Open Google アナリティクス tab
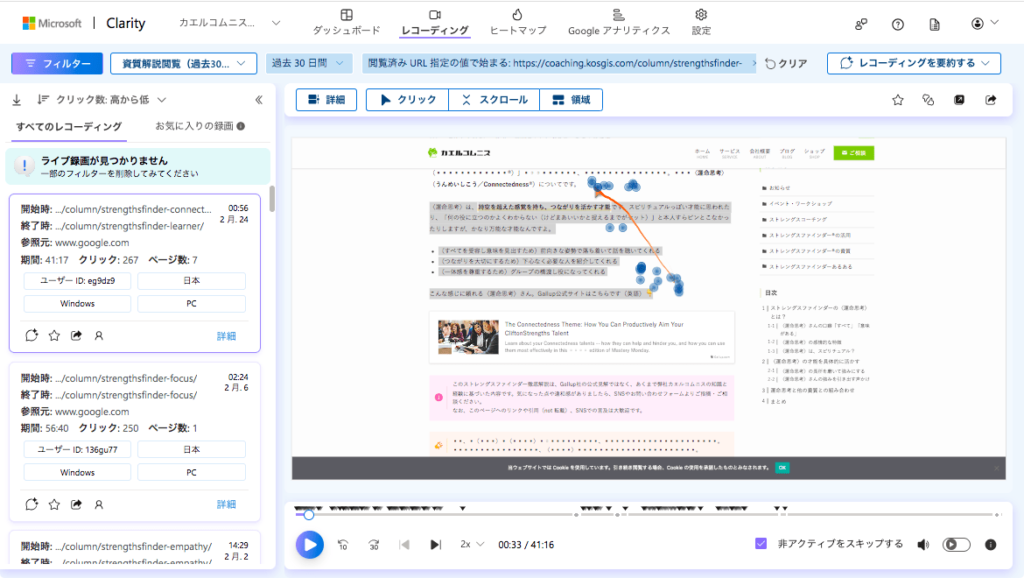 [618, 22]
